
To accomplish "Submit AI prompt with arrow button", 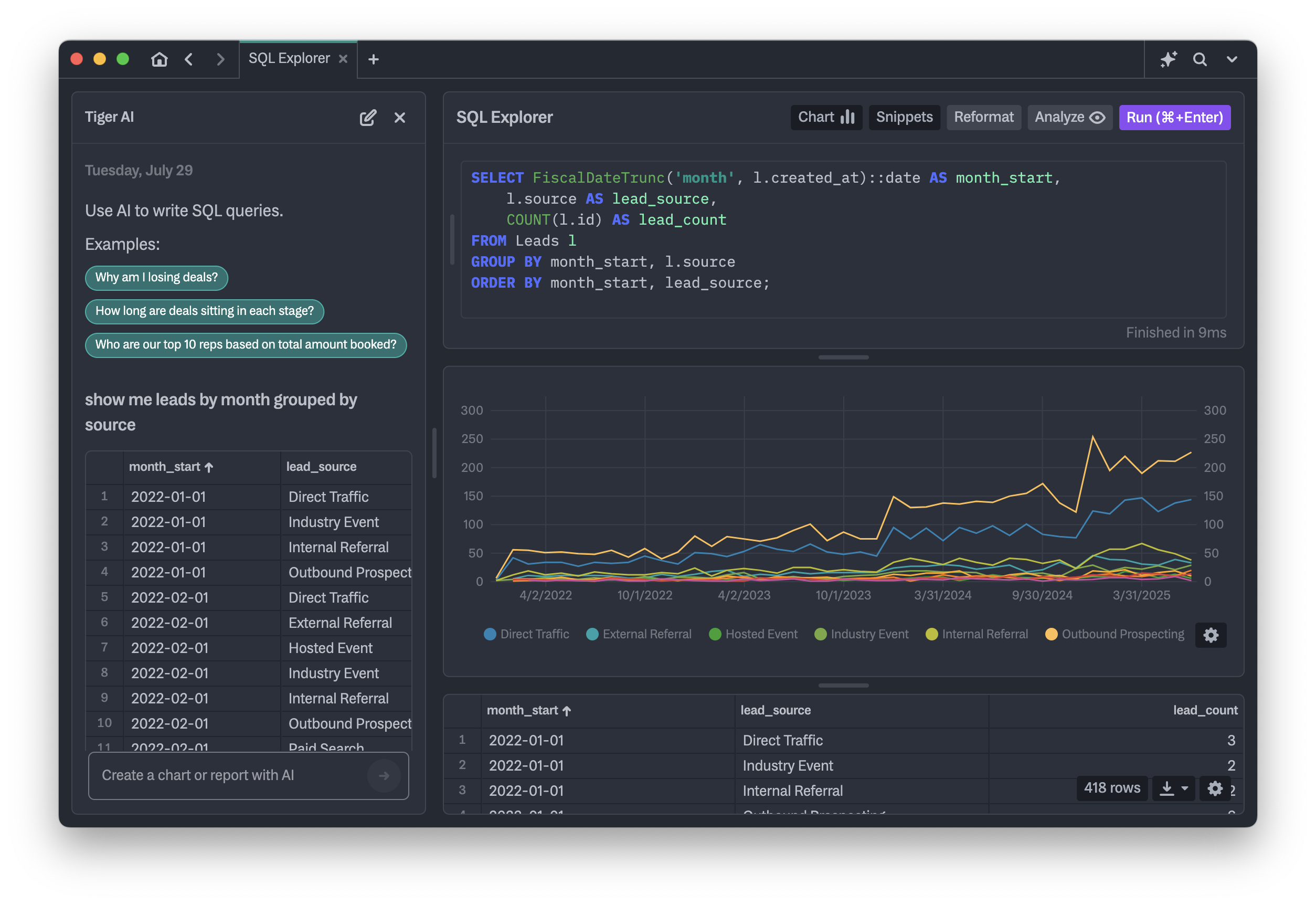I will [x=384, y=776].
